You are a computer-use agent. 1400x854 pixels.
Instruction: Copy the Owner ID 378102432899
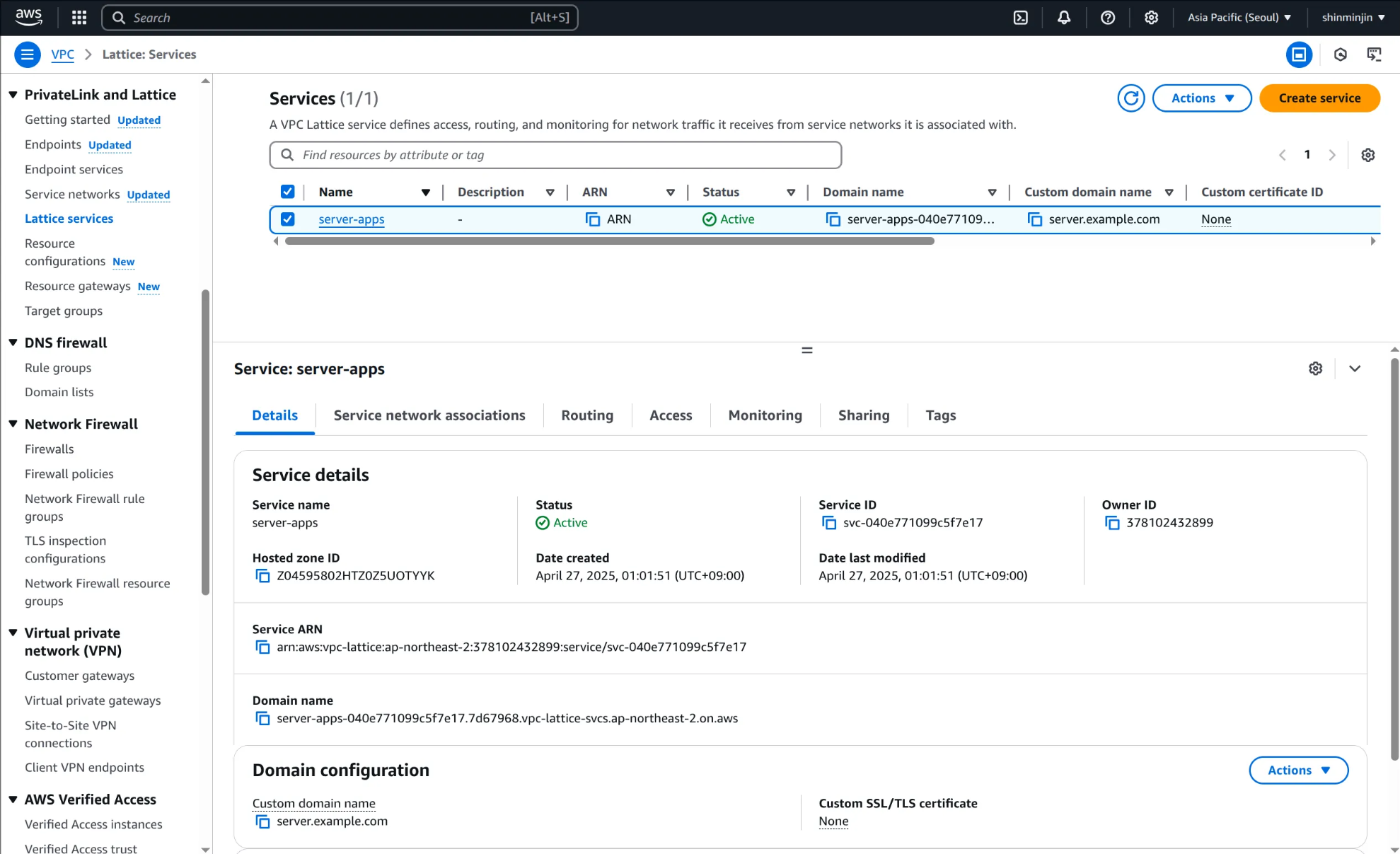point(1112,523)
